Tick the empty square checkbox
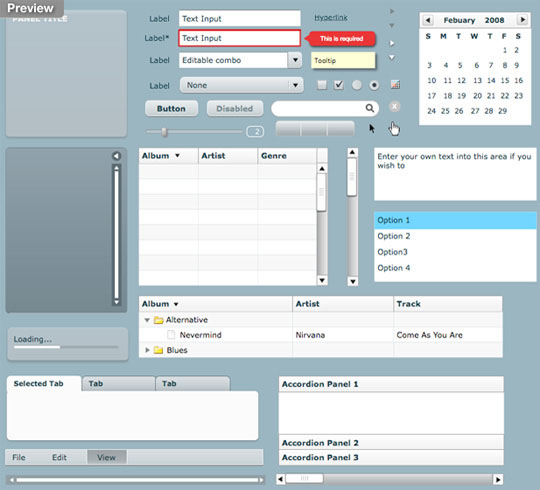 click(322, 85)
